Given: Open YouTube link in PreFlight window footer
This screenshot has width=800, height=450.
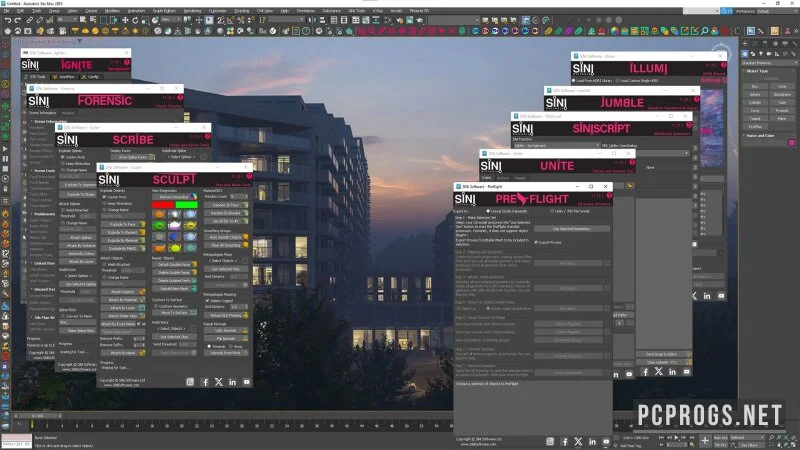Looking at the screenshot, I should coord(606,441).
